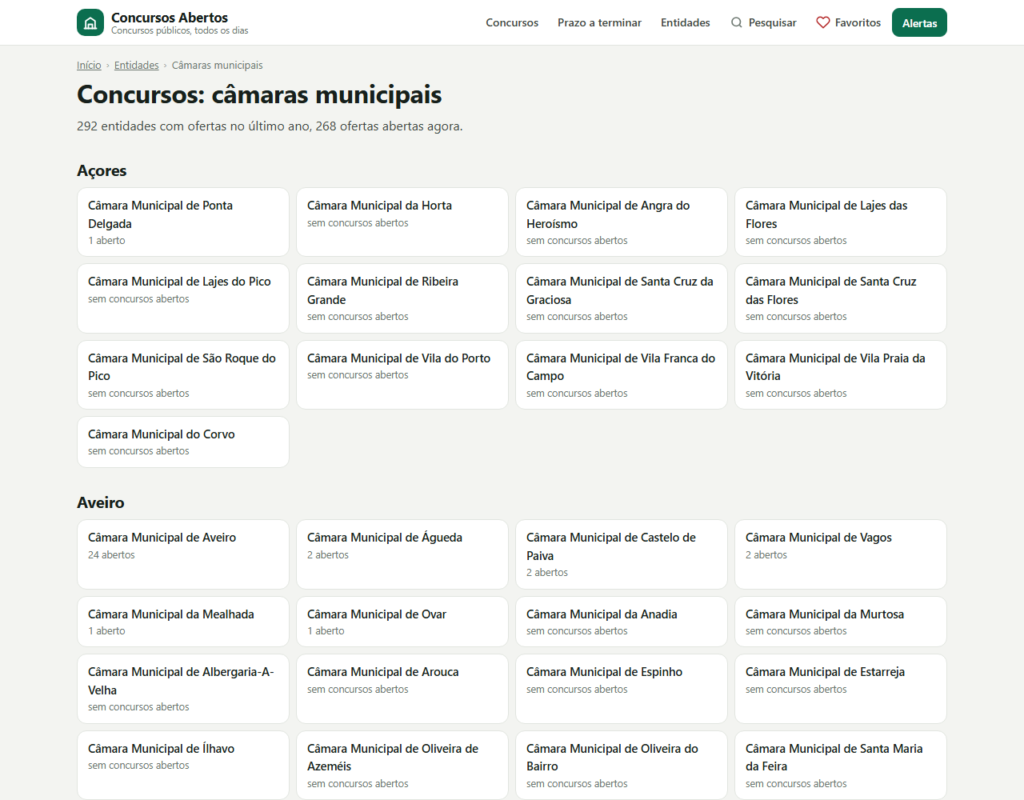This screenshot has width=1024, height=800.
Task: Open Câmara Municipal de Aveiro card
Action: pyautogui.click(x=183, y=554)
